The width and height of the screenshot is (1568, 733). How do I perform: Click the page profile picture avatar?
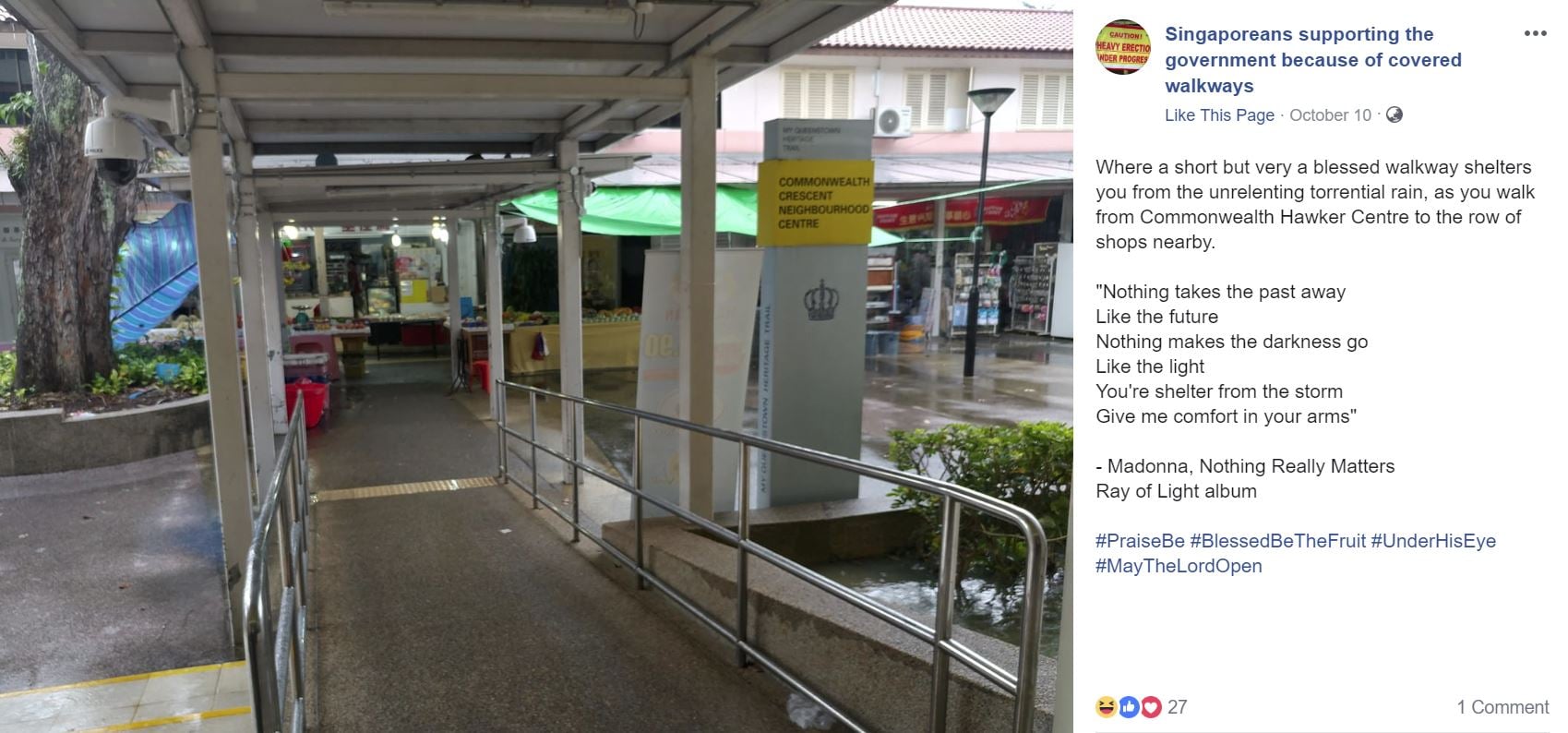1122,47
